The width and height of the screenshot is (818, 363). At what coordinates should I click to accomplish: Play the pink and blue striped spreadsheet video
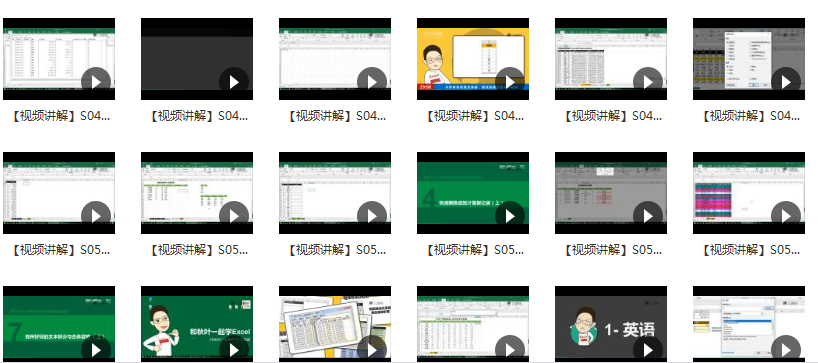tap(786, 215)
